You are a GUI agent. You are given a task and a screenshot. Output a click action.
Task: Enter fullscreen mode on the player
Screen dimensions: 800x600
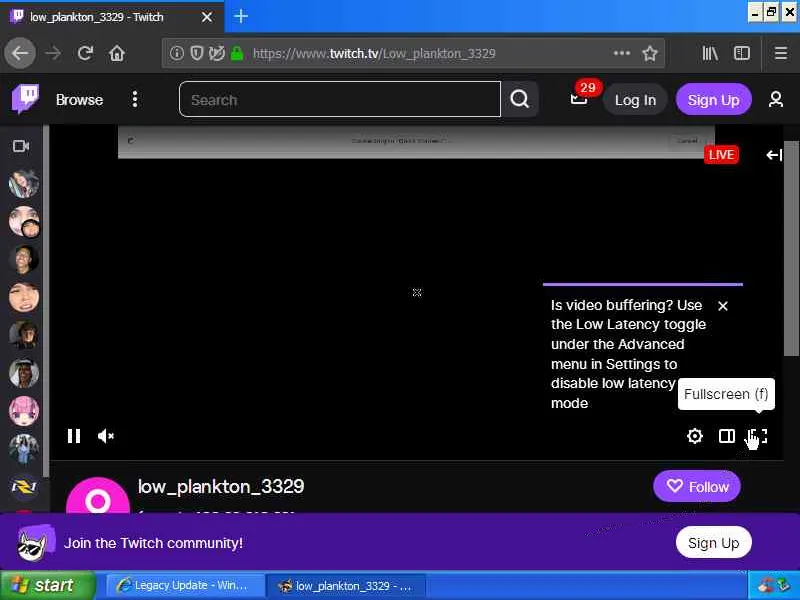click(x=758, y=437)
